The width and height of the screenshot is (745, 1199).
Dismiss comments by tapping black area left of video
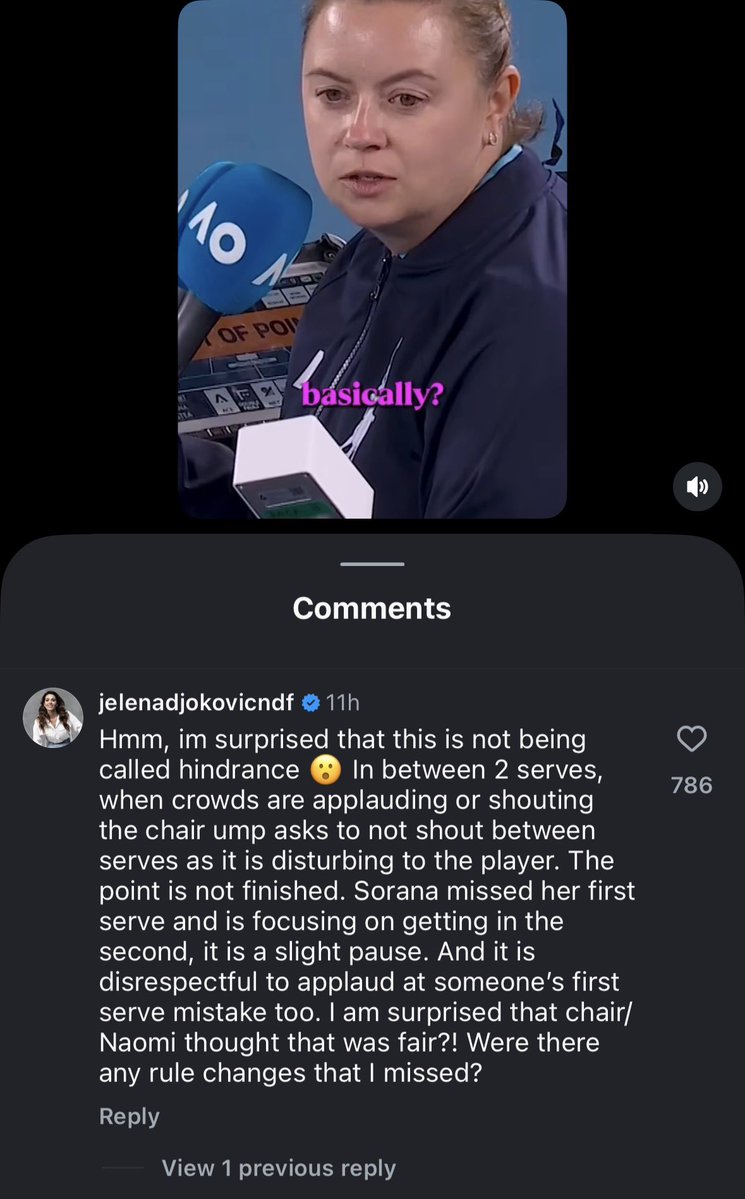[88, 260]
